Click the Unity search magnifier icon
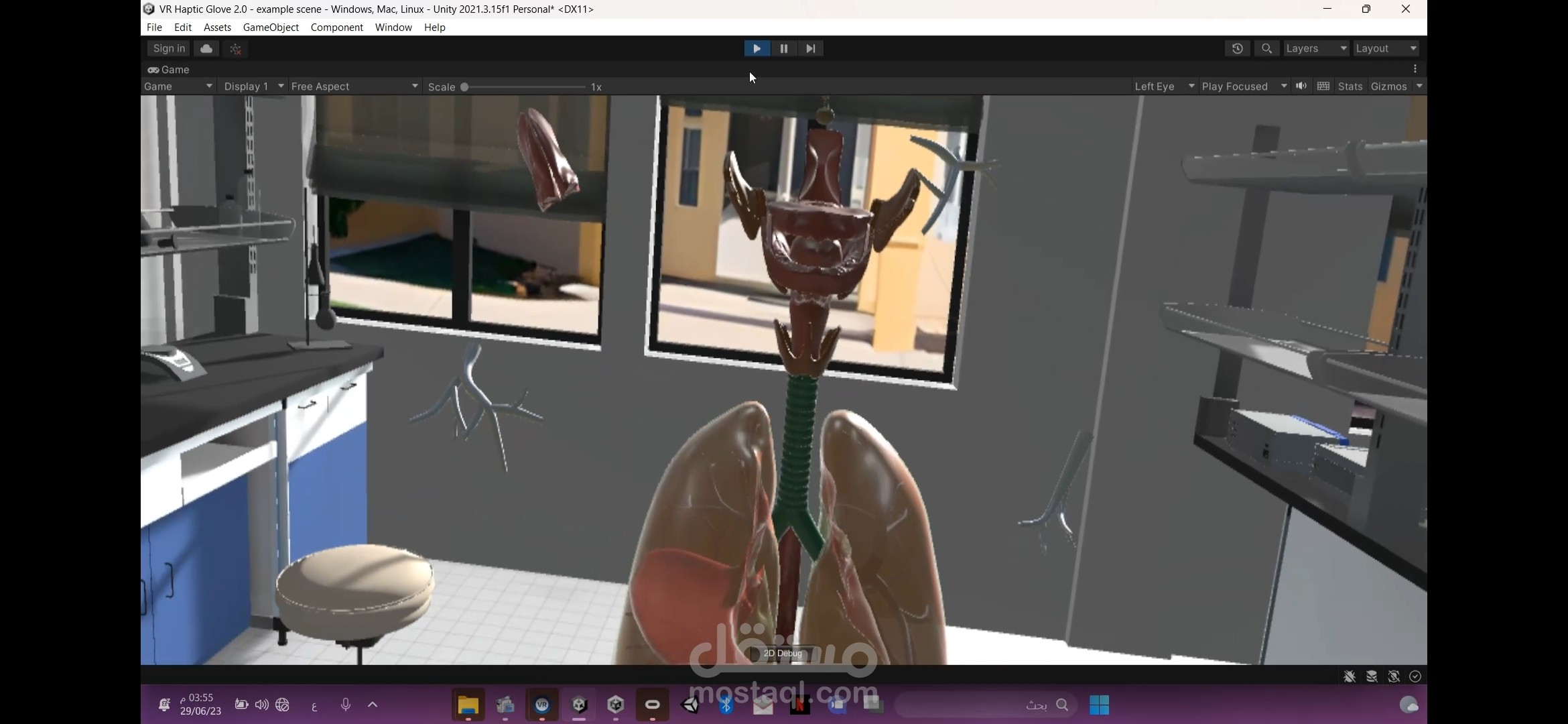The height and width of the screenshot is (724, 1568). (1266, 48)
